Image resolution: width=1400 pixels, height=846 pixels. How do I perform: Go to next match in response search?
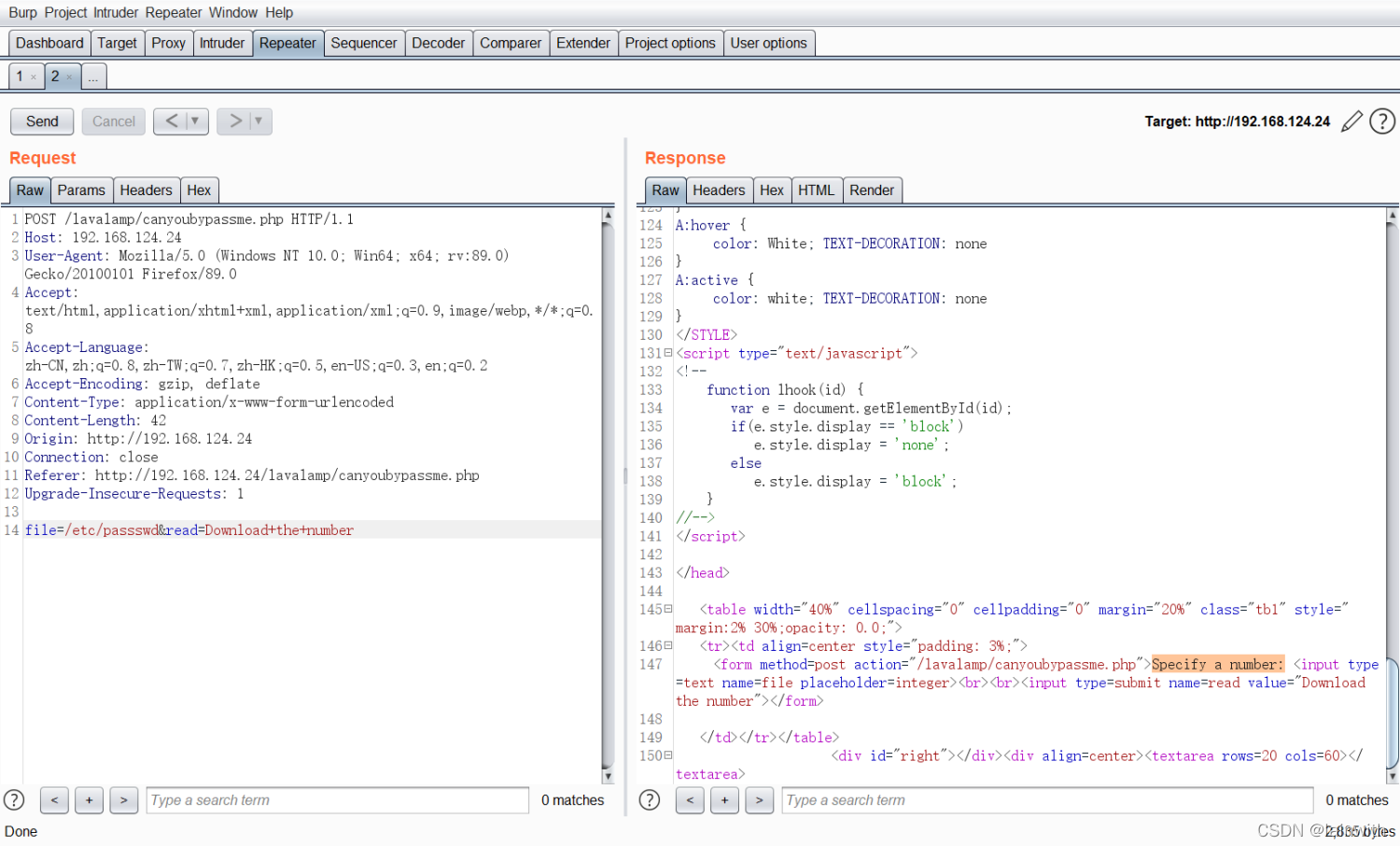(760, 800)
